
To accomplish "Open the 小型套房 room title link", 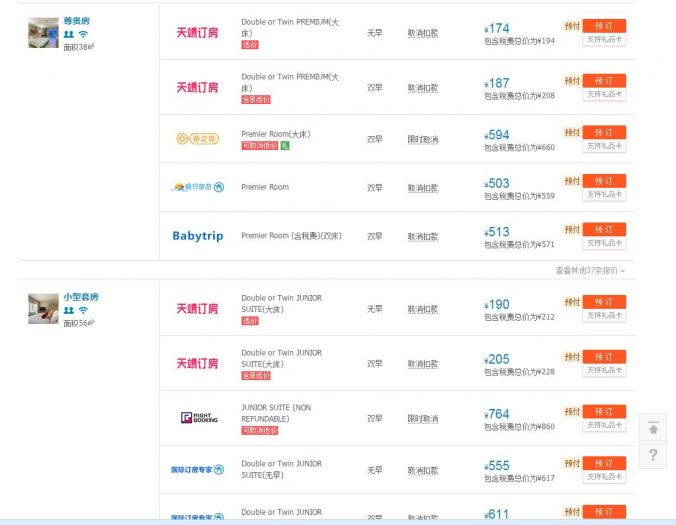I will (81, 297).
